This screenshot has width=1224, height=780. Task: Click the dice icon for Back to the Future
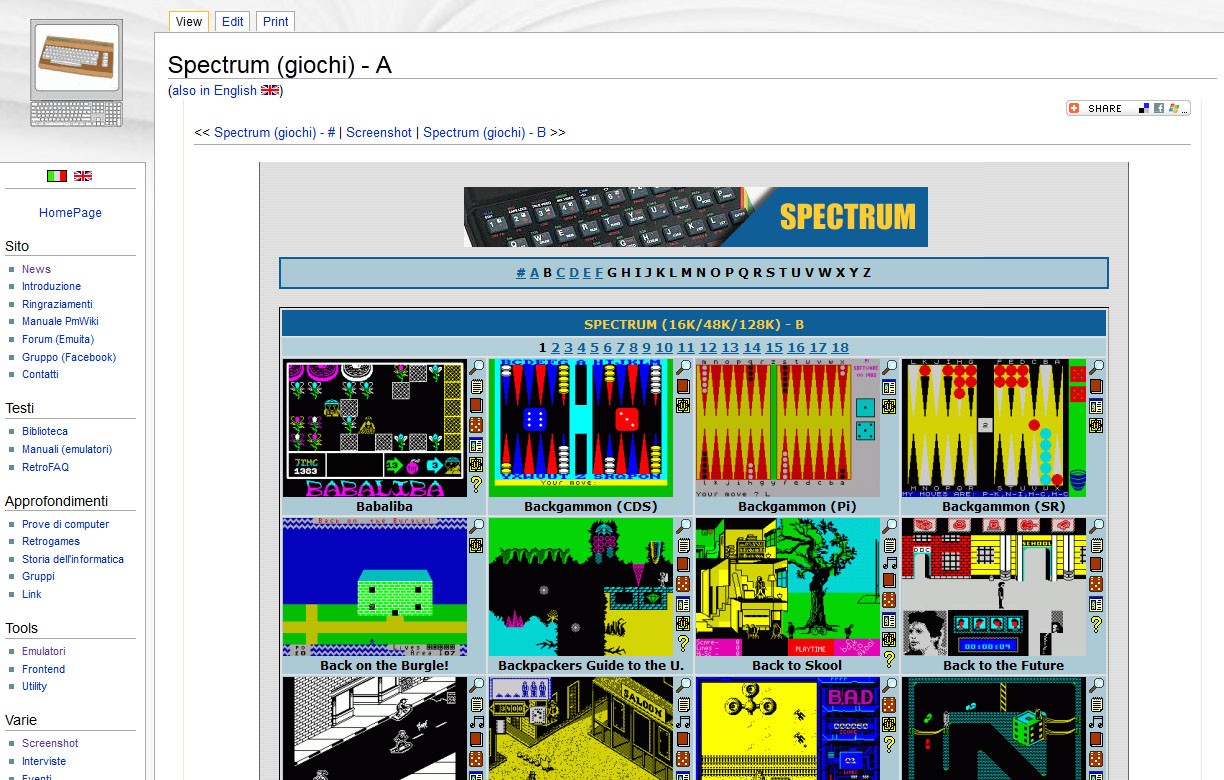click(x=1096, y=584)
